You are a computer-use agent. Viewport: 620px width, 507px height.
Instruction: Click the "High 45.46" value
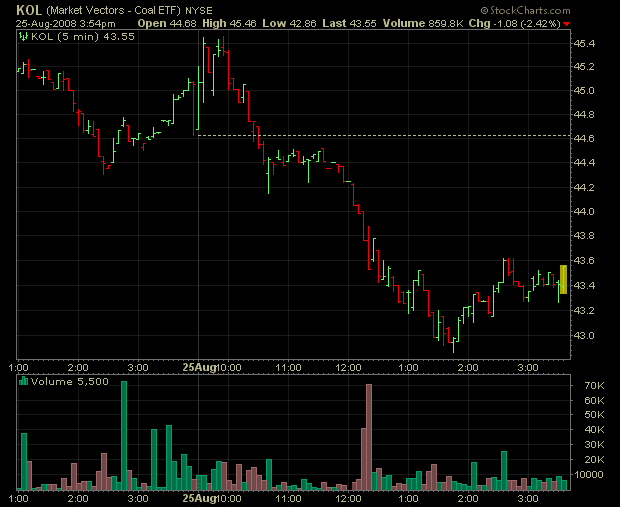(x=229, y=23)
